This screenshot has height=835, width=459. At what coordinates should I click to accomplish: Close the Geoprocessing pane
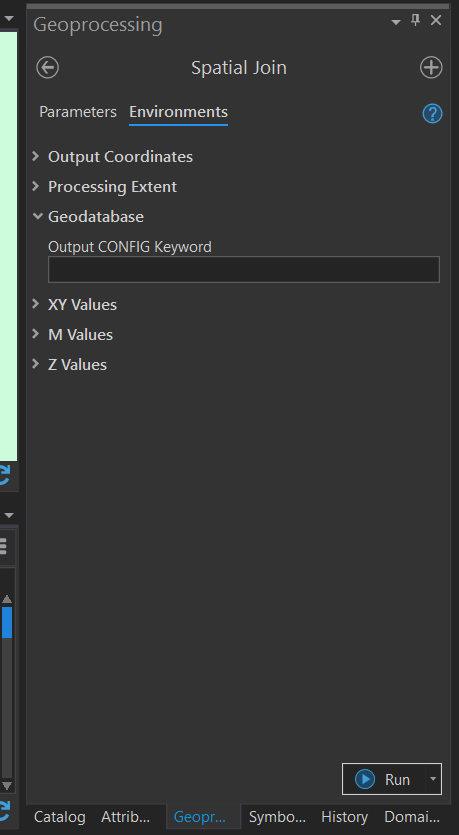coord(436,20)
